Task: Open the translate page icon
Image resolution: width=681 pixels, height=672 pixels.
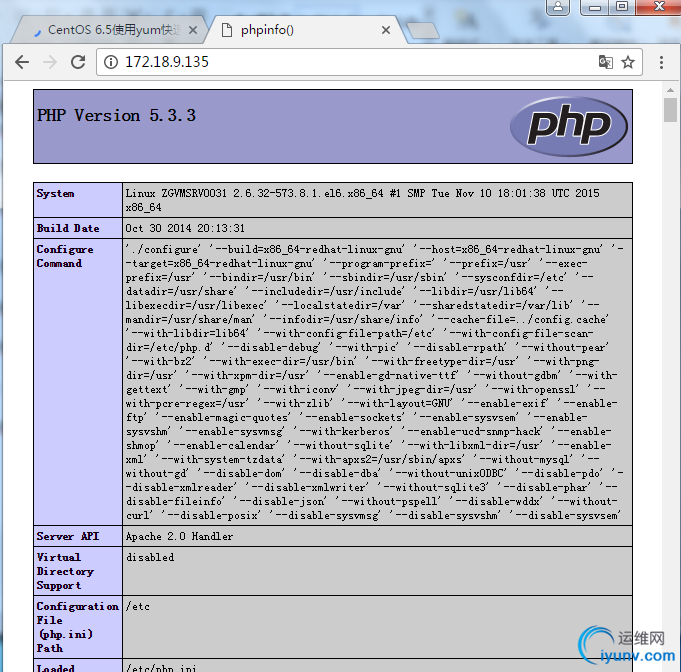Action: click(x=605, y=62)
